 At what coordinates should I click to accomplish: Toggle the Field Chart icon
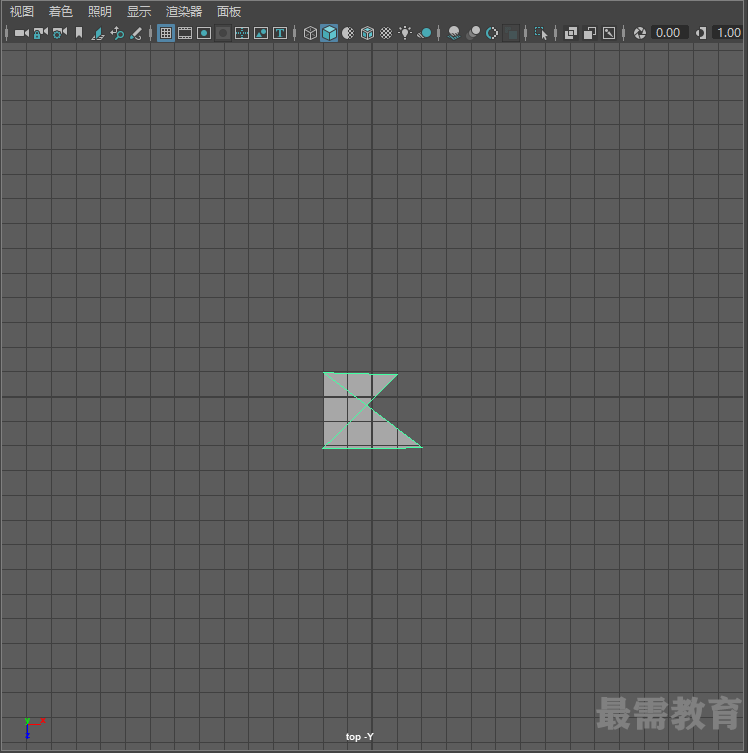click(242, 33)
